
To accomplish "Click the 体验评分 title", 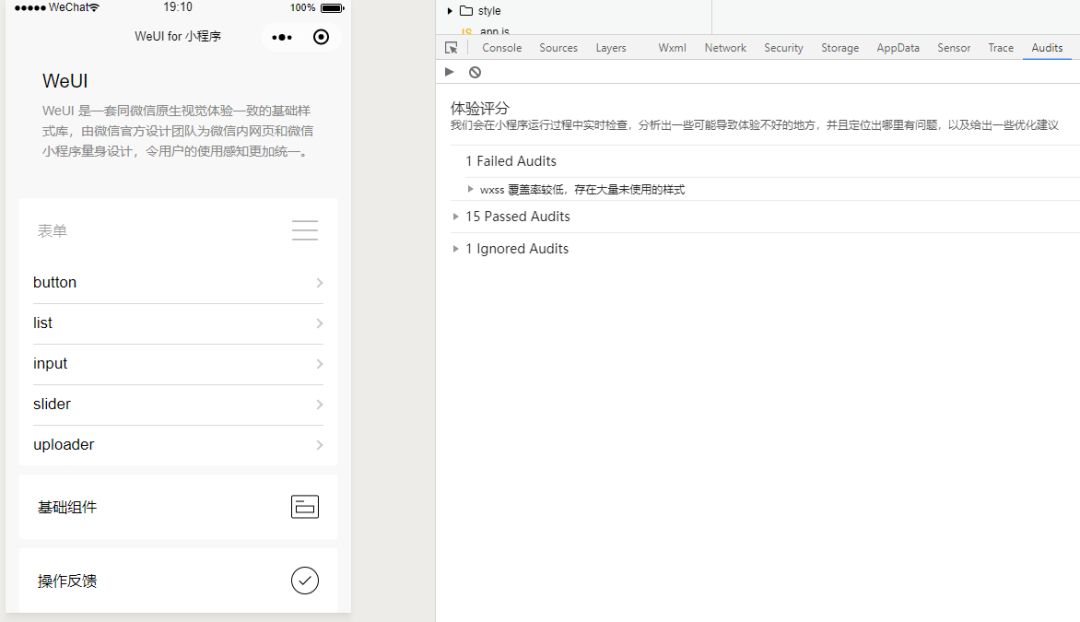I will [479, 108].
